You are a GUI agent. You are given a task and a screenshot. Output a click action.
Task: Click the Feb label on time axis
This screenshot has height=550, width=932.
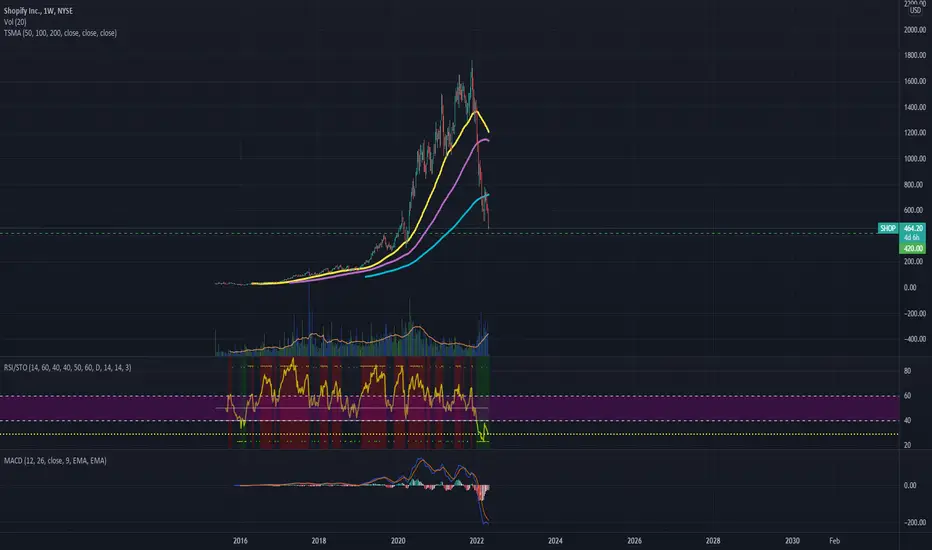(x=835, y=541)
